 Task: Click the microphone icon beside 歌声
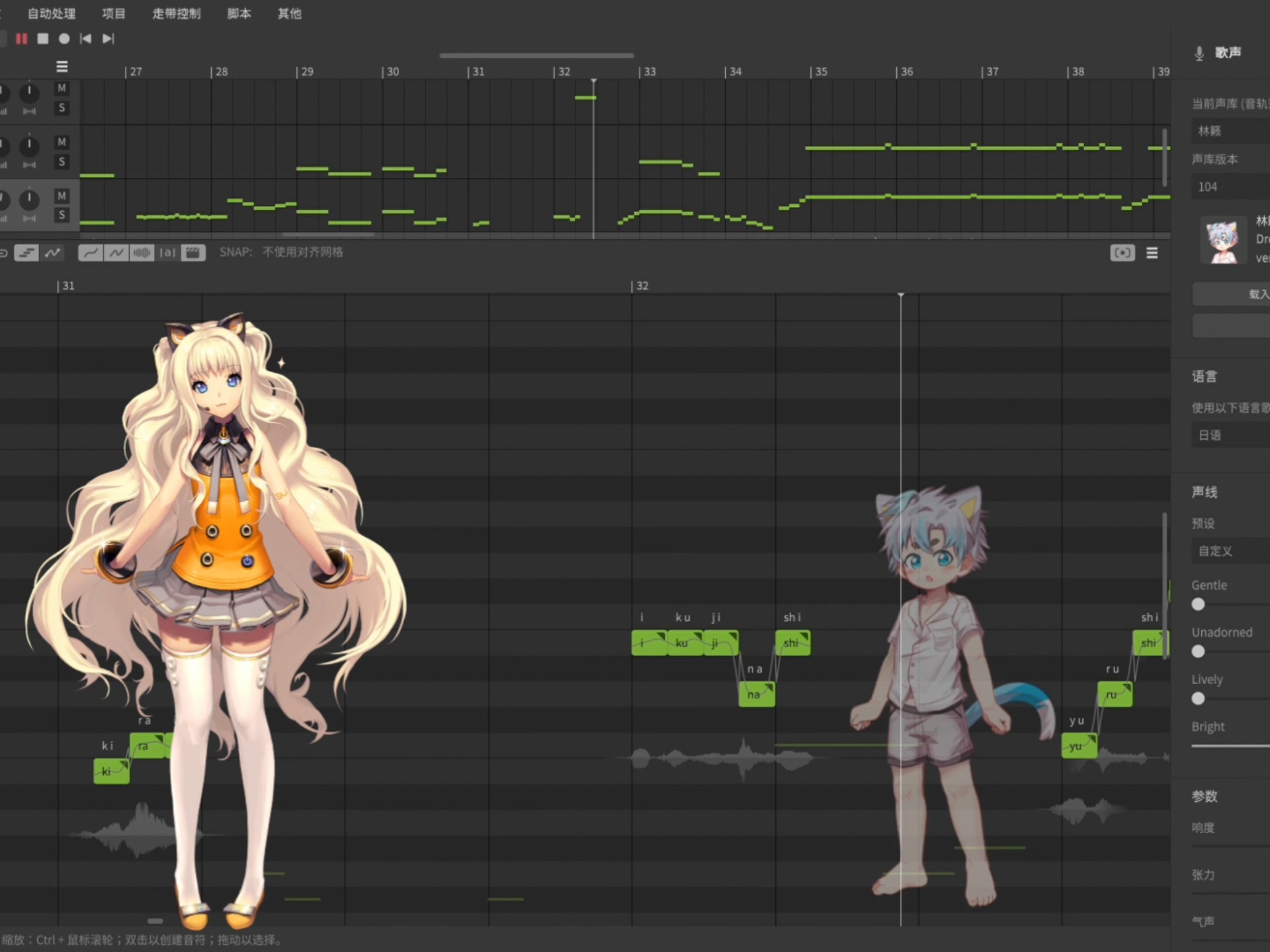(x=1199, y=54)
